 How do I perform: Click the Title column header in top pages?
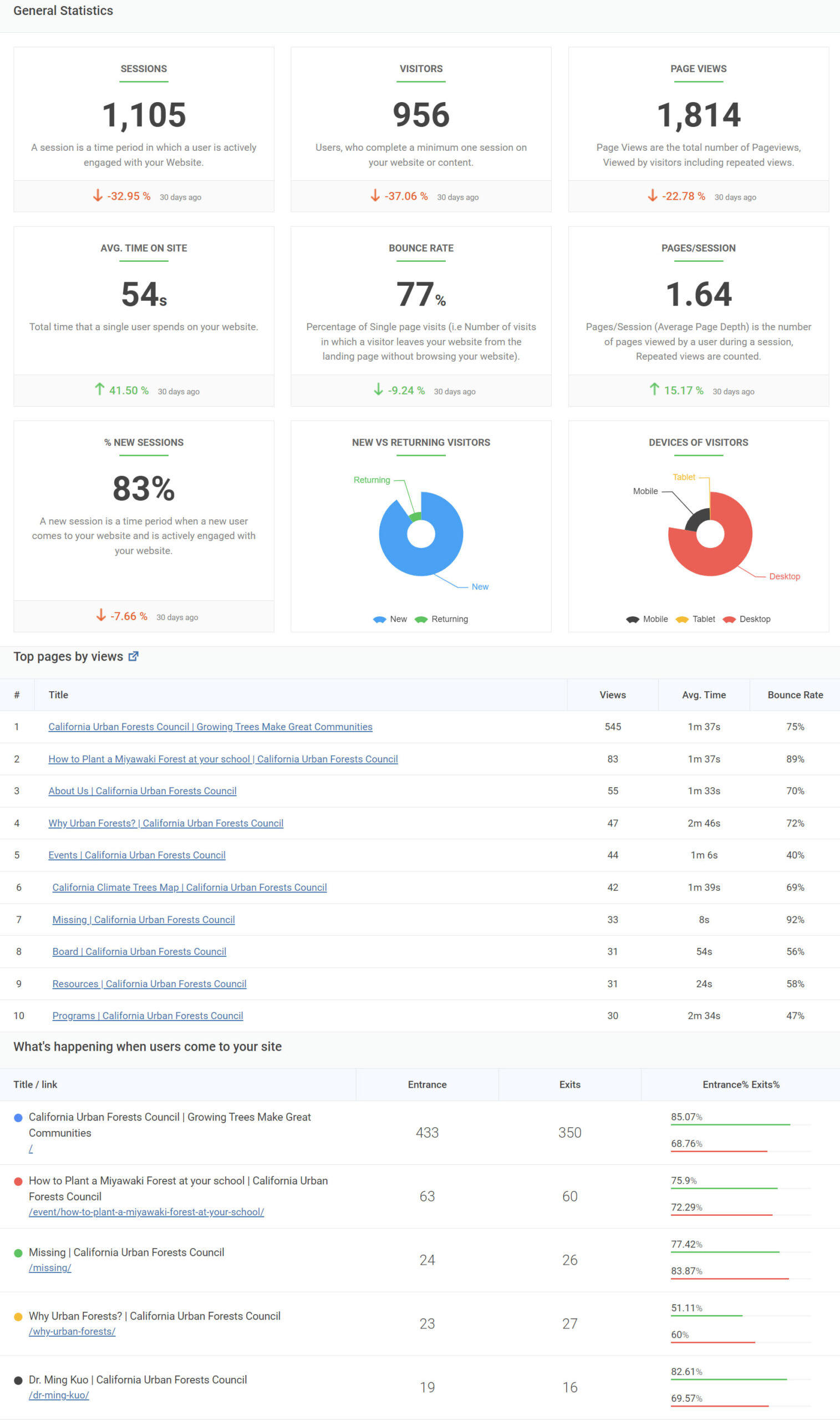pyautogui.click(x=301, y=694)
